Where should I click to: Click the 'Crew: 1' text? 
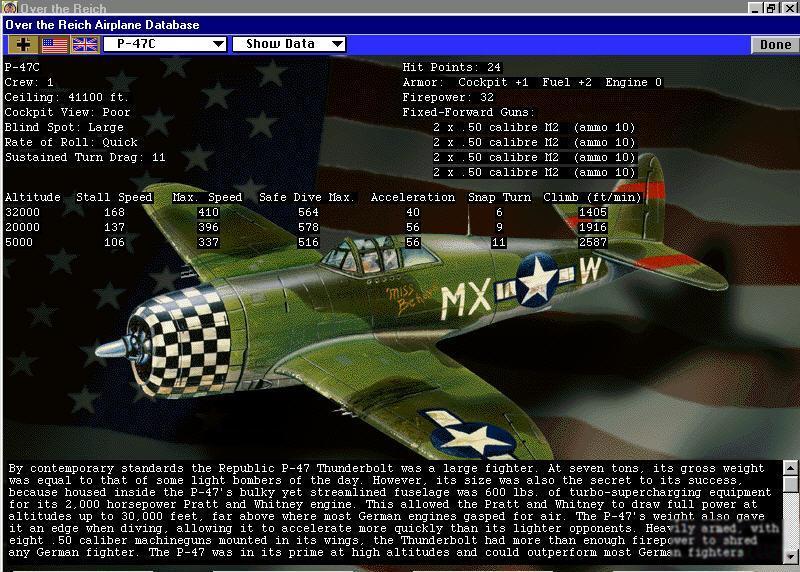tap(29, 82)
